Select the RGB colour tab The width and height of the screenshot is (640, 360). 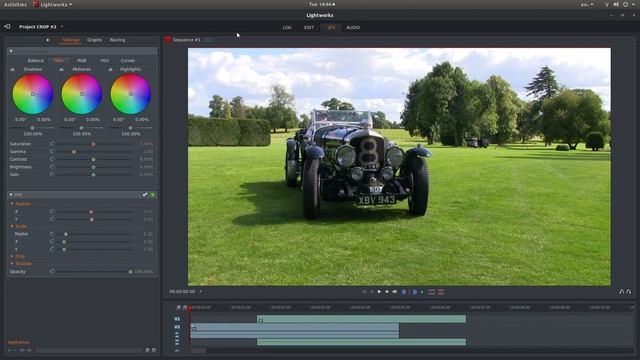(82, 60)
